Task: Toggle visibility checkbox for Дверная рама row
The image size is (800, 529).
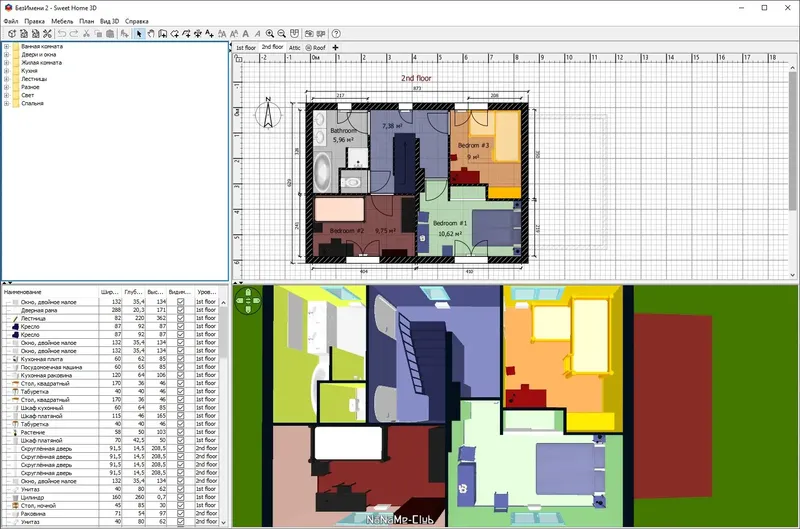Action: [180, 310]
